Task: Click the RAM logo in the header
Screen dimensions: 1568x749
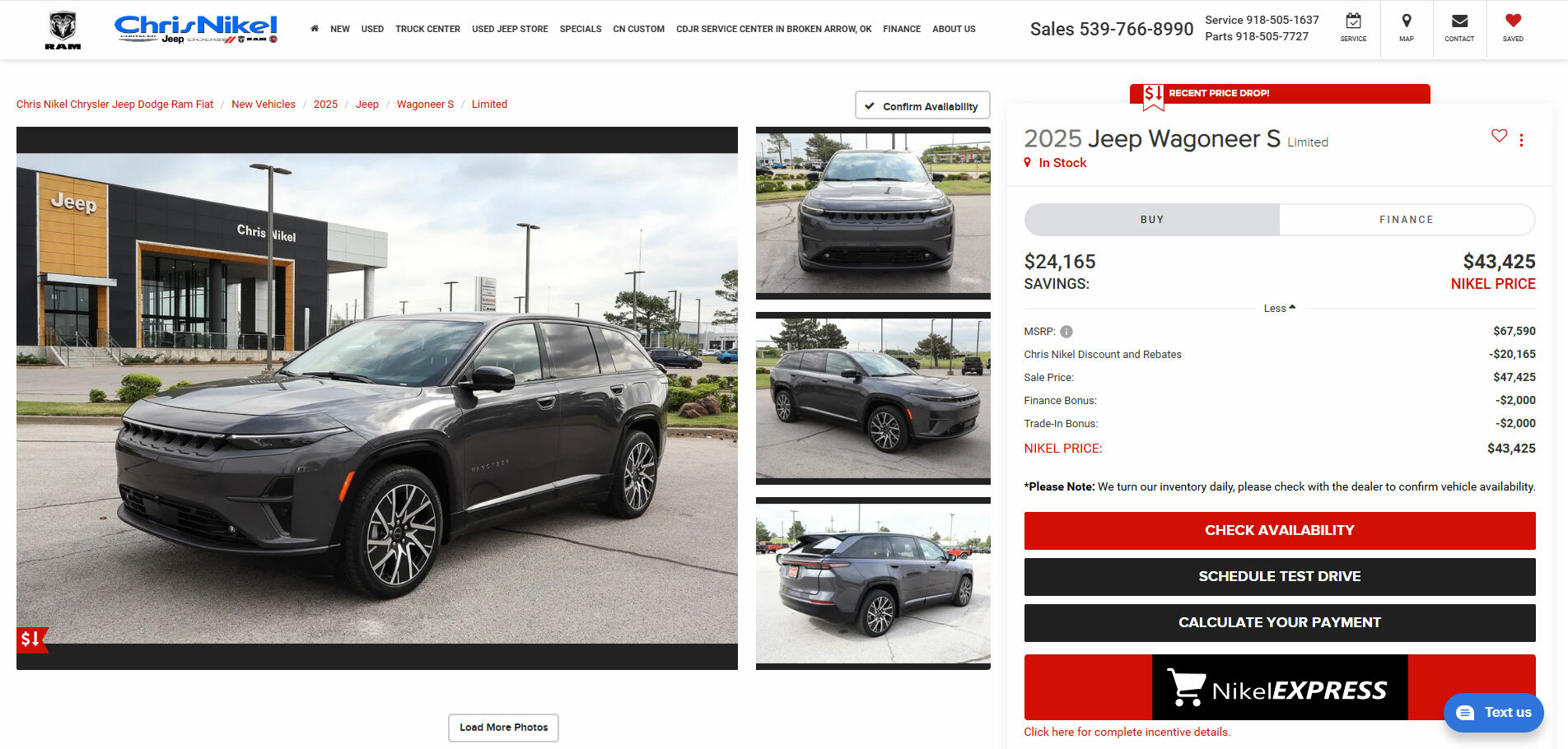Action: click(x=63, y=30)
